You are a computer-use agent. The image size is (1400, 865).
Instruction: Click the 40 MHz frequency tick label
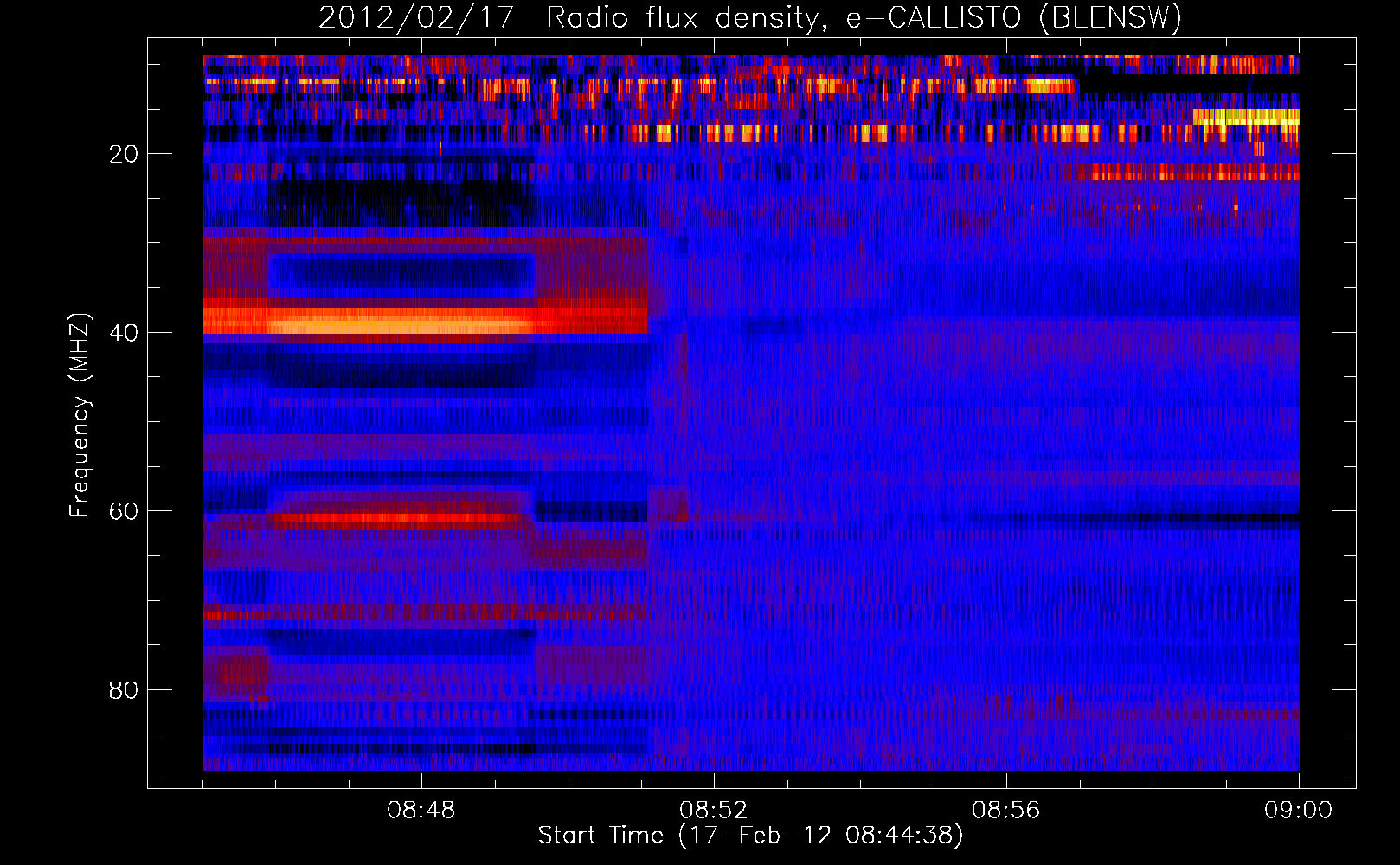pyautogui.click(x=124, y=333)
